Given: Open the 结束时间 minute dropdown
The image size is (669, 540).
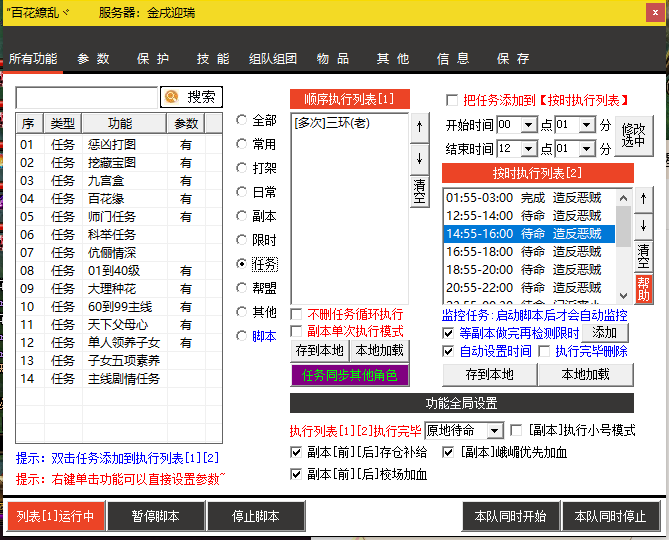Looking at the screenshot, I should [x=587, y=148].
